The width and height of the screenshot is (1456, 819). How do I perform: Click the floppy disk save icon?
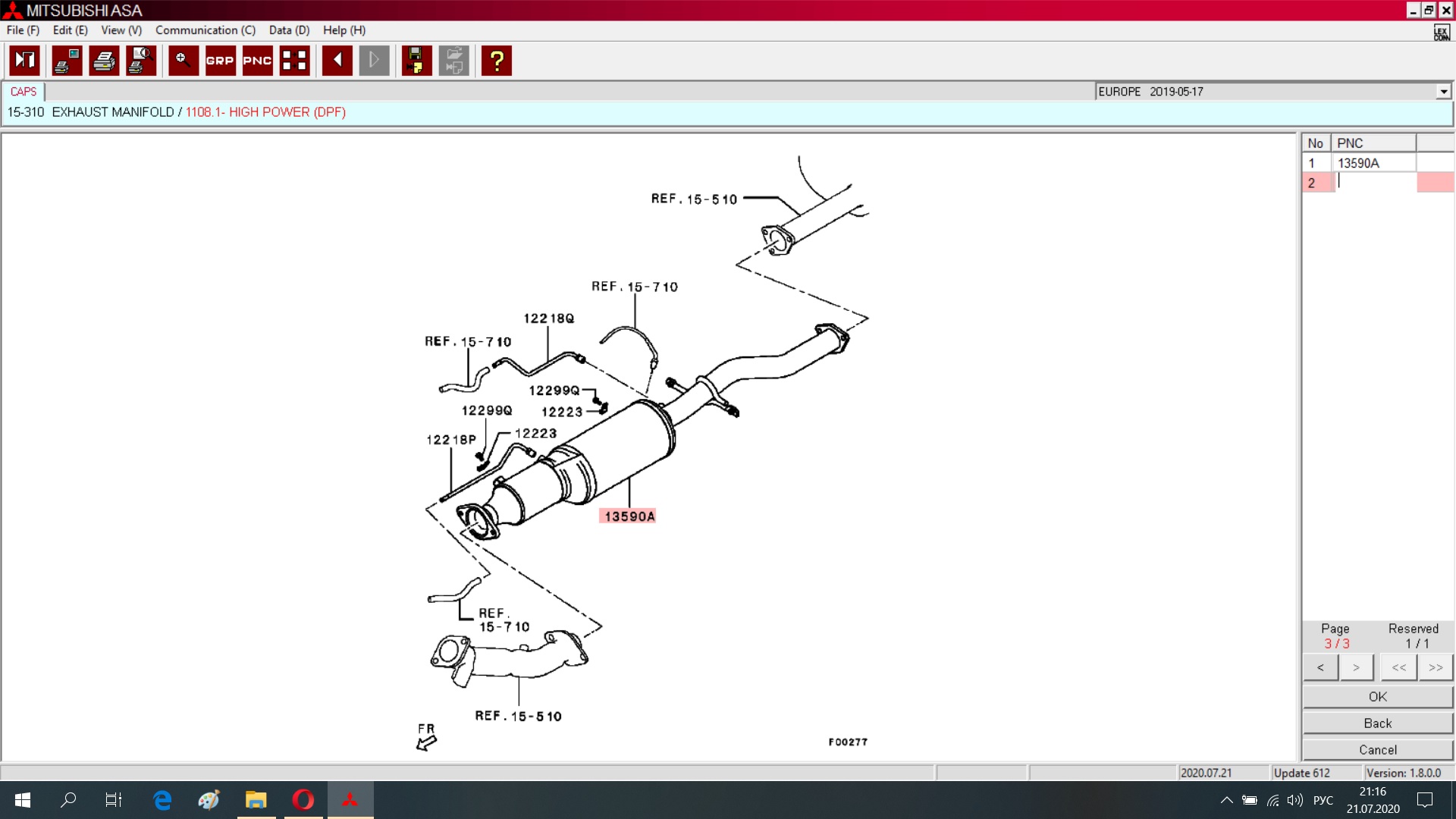pyautogui.click(x=416, y=61)
